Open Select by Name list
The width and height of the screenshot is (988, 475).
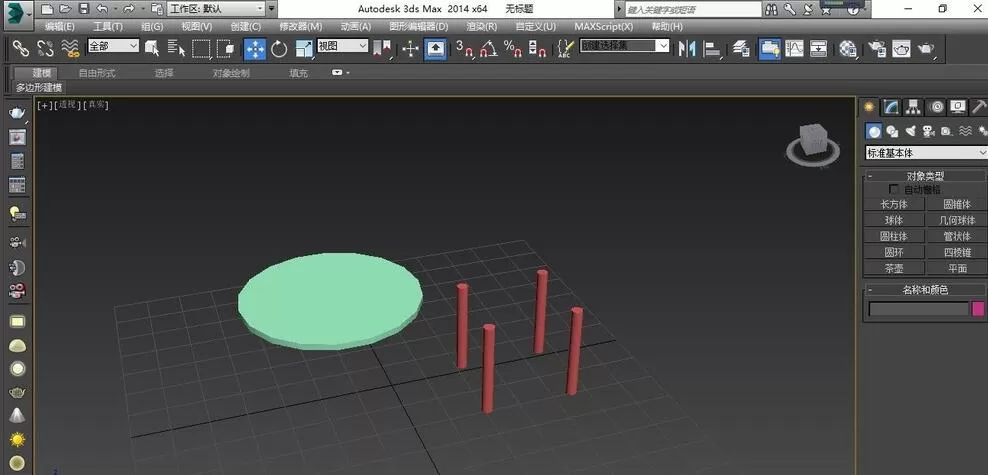pos(177,48)
